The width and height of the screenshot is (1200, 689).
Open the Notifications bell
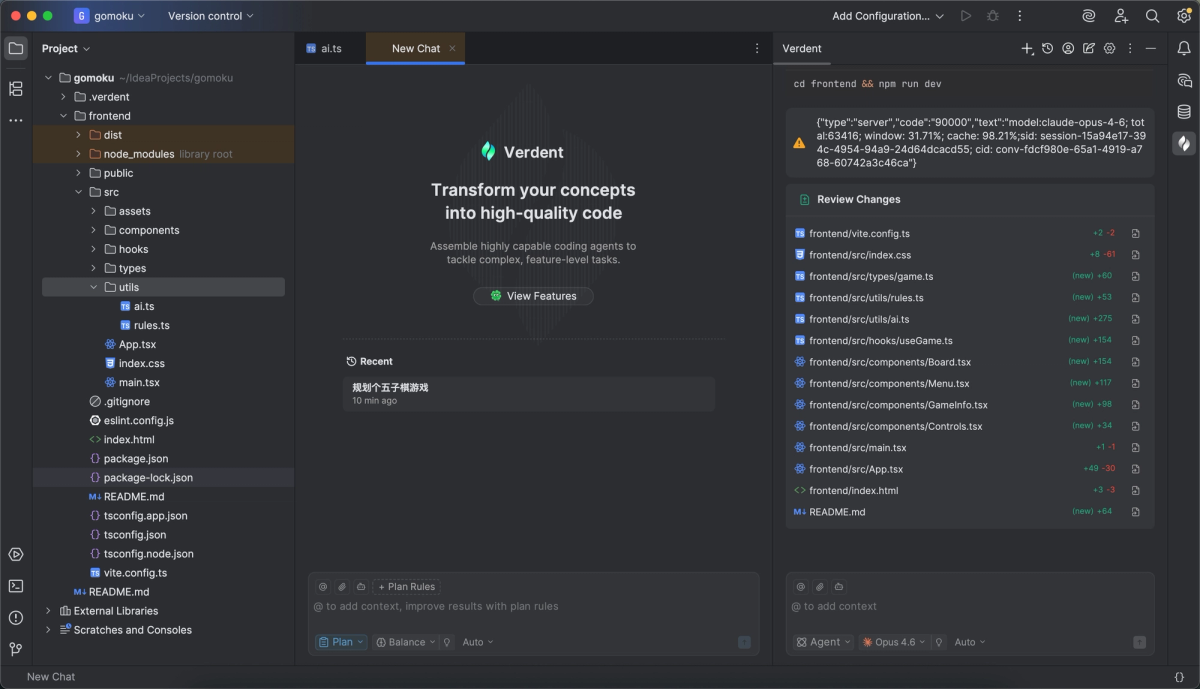click(1184, 48)
